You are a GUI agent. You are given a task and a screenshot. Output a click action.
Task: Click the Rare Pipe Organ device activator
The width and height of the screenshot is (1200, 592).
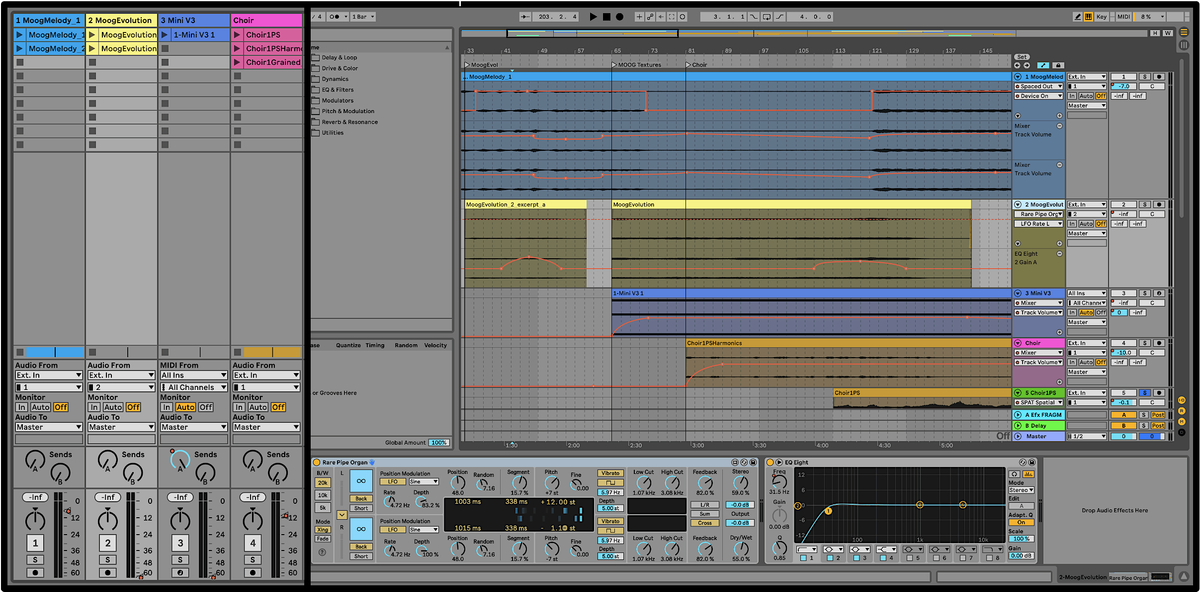[x=317, y=462]
